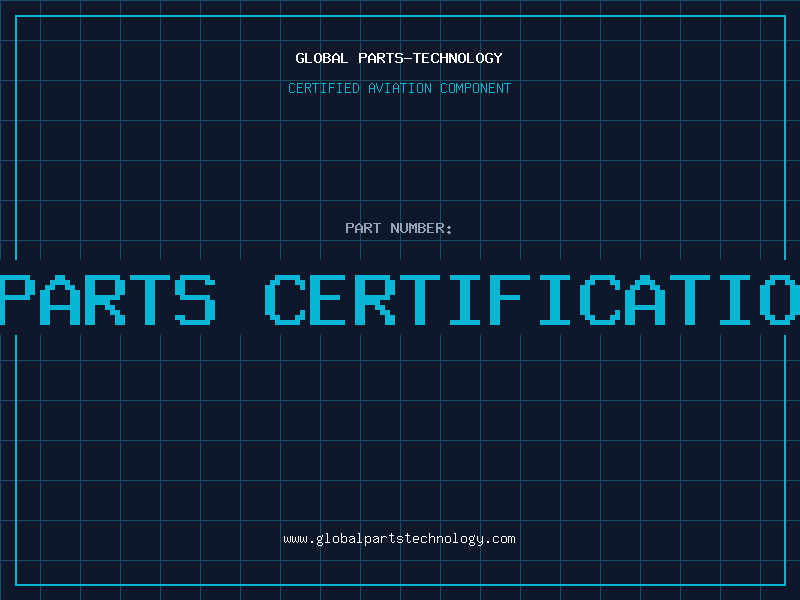This screenshot has height=600, width=800.
Task: Select the word TECHNOLOGY in the heading
Action: (457, 58)
